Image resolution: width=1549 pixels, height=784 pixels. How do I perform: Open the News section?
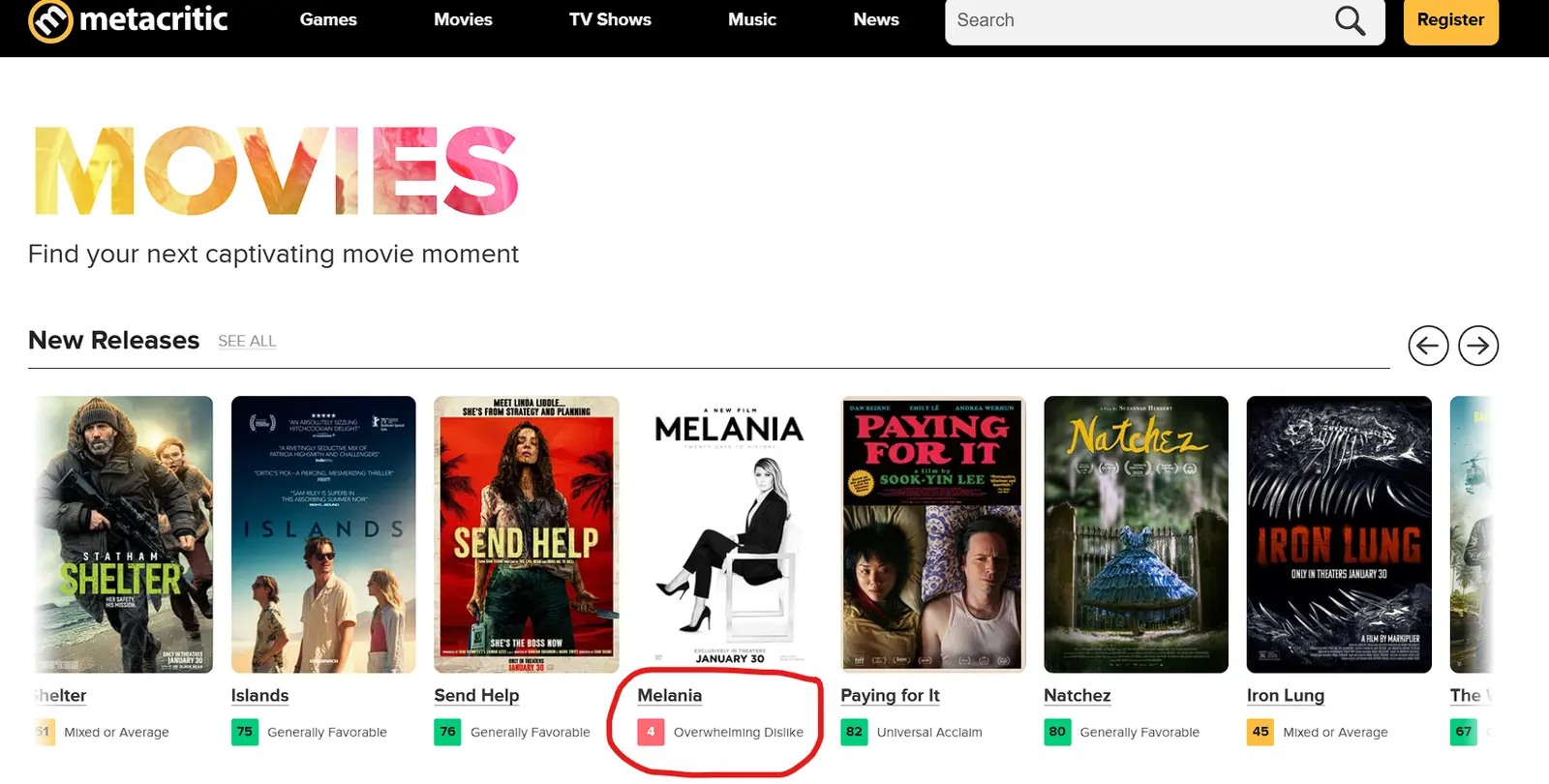(x=876, y=19)
